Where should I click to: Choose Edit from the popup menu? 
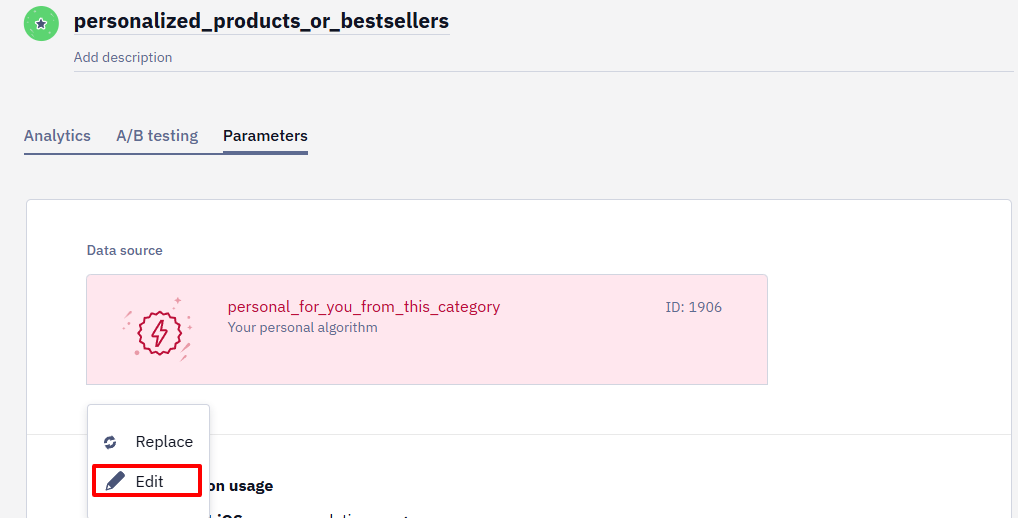coord(147,481)
